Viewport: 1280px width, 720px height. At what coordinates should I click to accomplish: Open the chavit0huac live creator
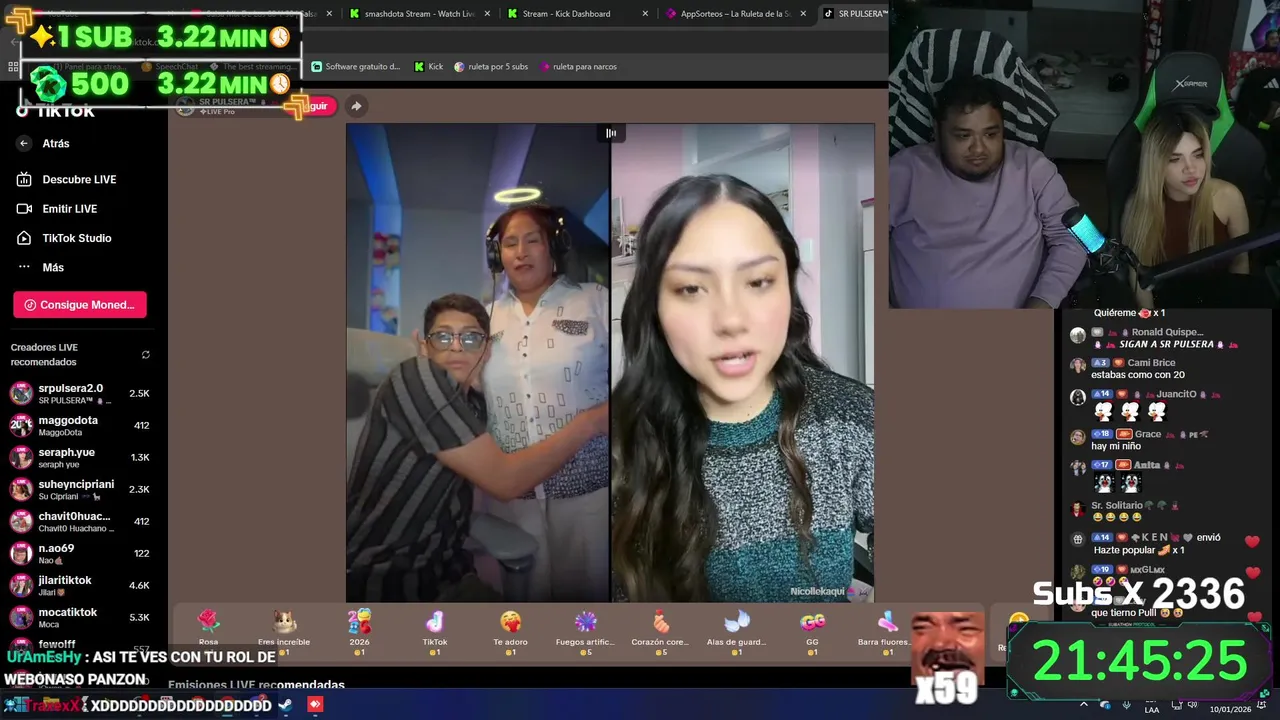(80, 521)
